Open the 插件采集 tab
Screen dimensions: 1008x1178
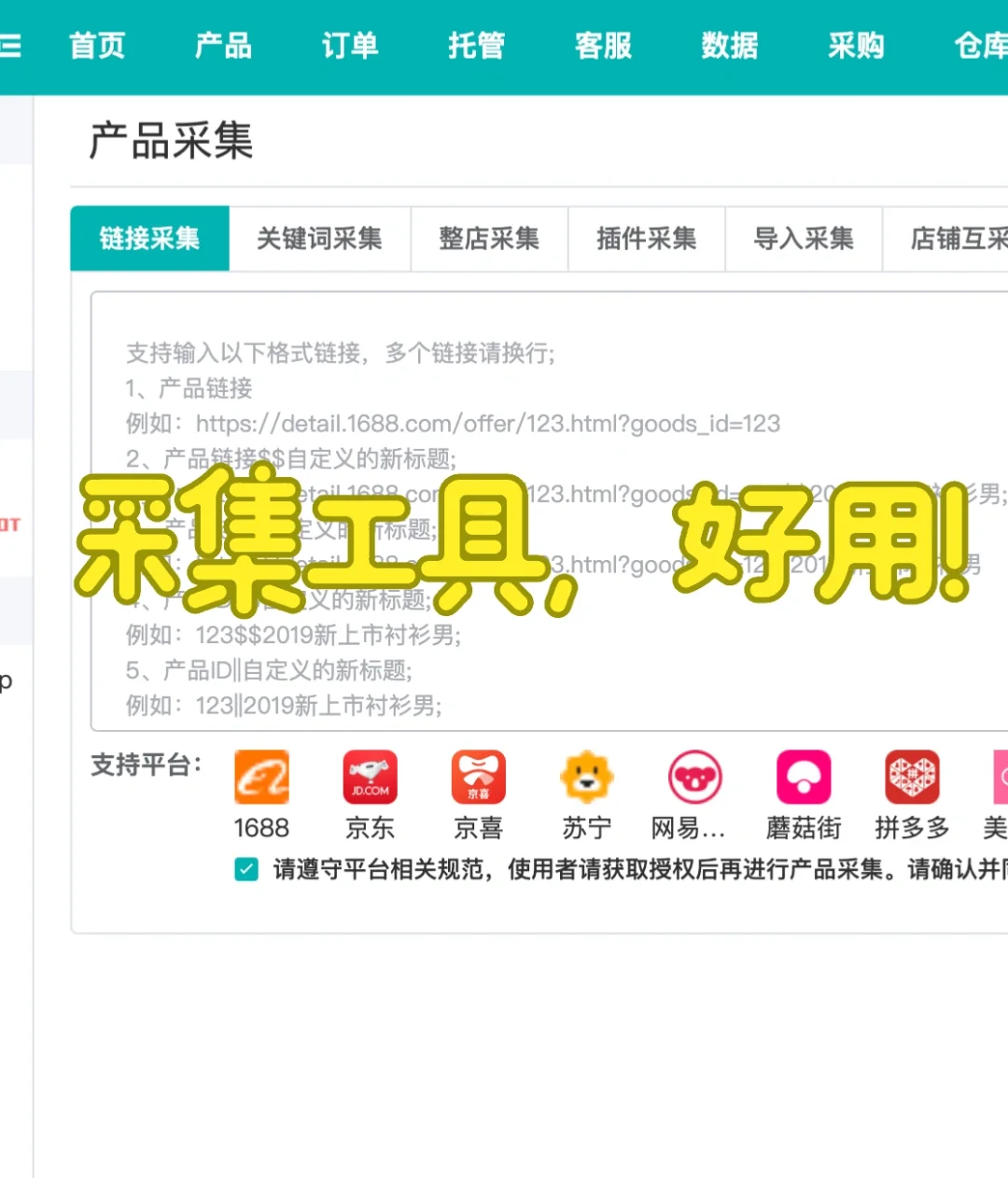click(x=646, y=239)
